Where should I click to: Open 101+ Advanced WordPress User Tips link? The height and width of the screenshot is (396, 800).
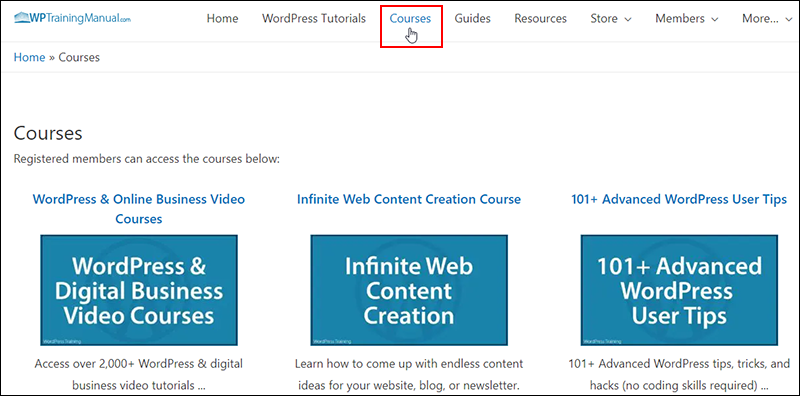(679, 199)
